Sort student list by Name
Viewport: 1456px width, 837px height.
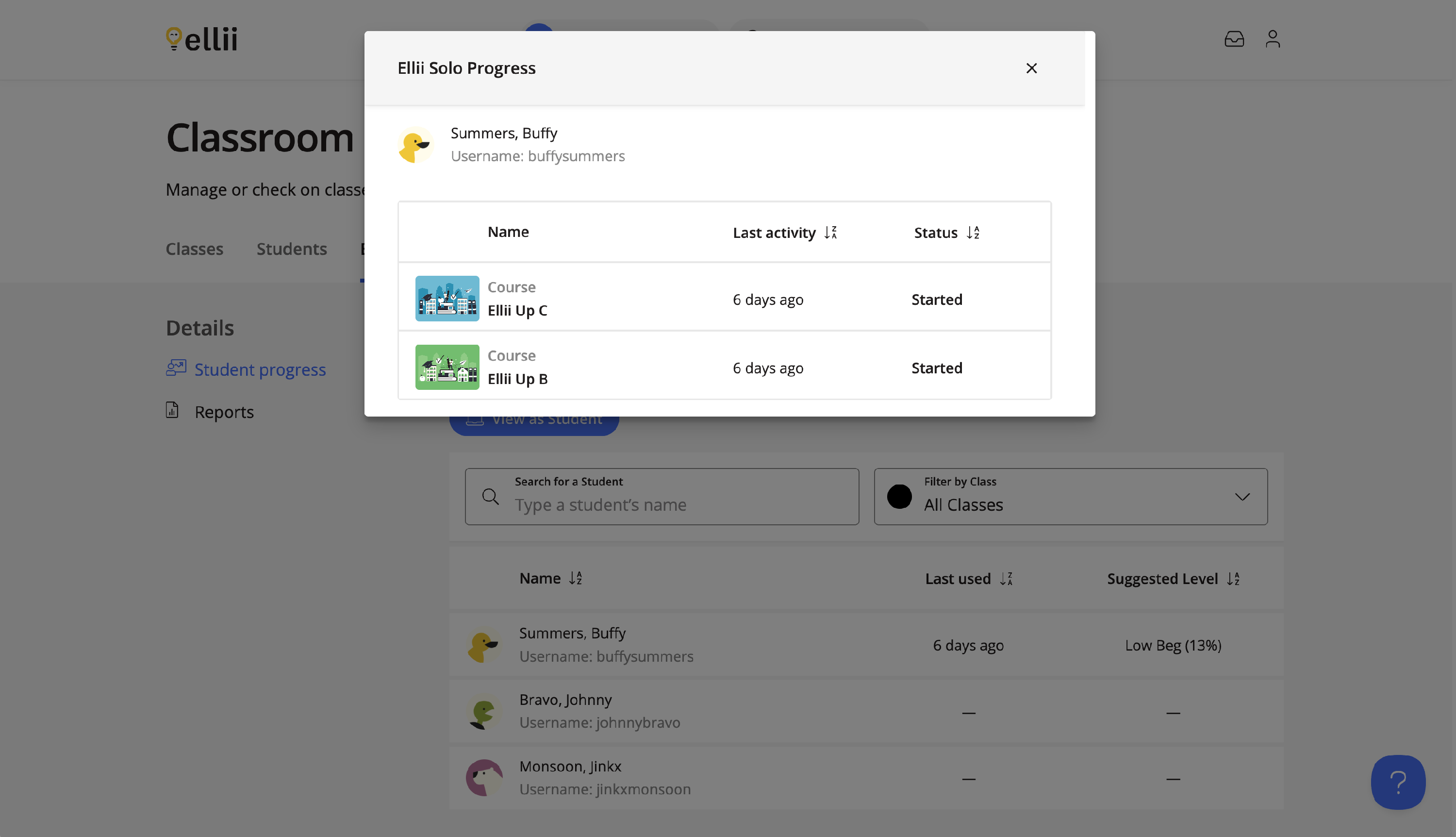click(575, 578)
